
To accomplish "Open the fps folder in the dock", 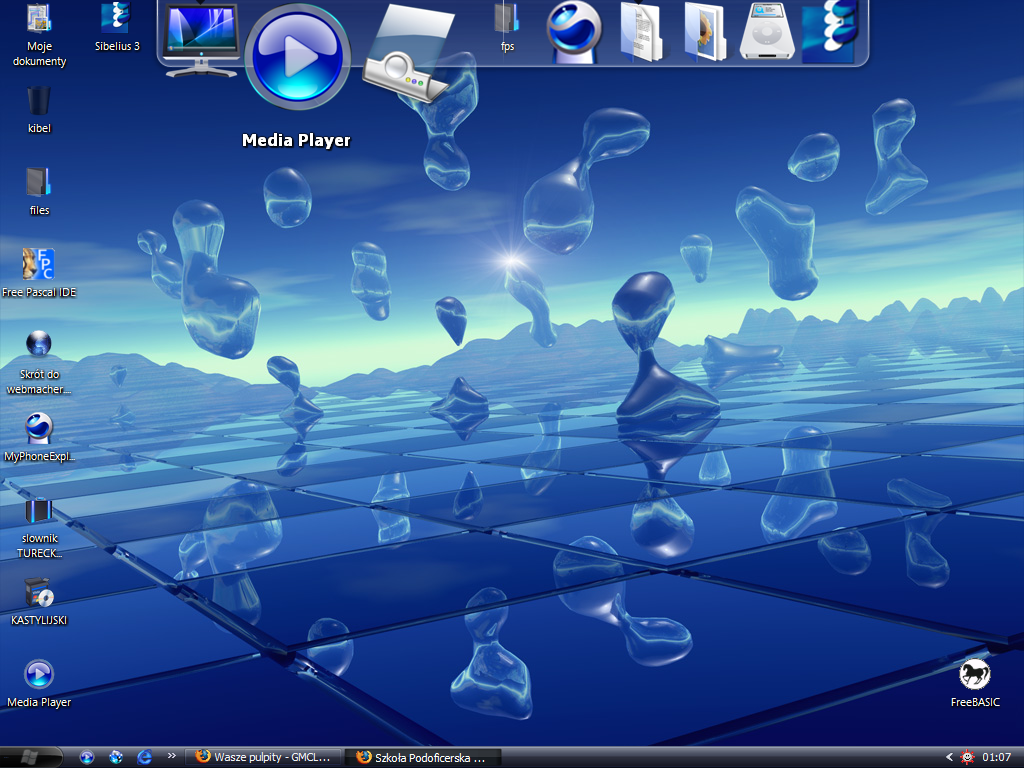I will click(507, 26).
